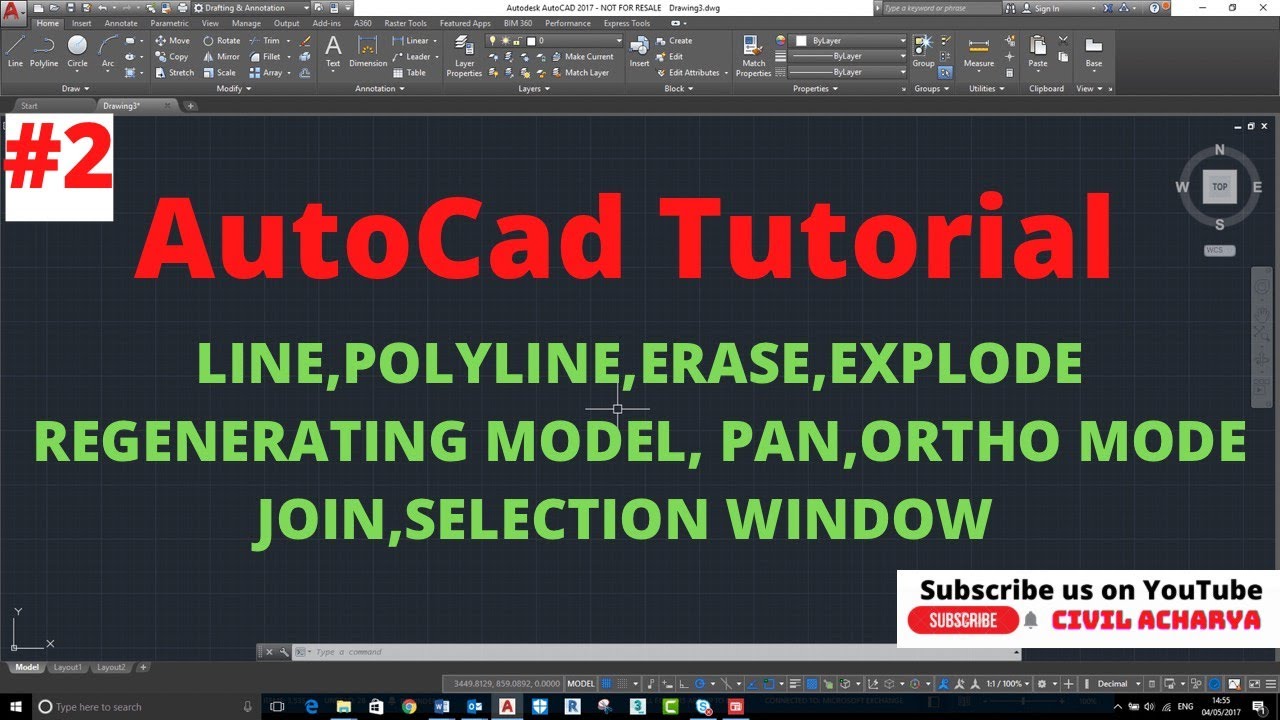Click the Erase tool icon

(305, 42)
